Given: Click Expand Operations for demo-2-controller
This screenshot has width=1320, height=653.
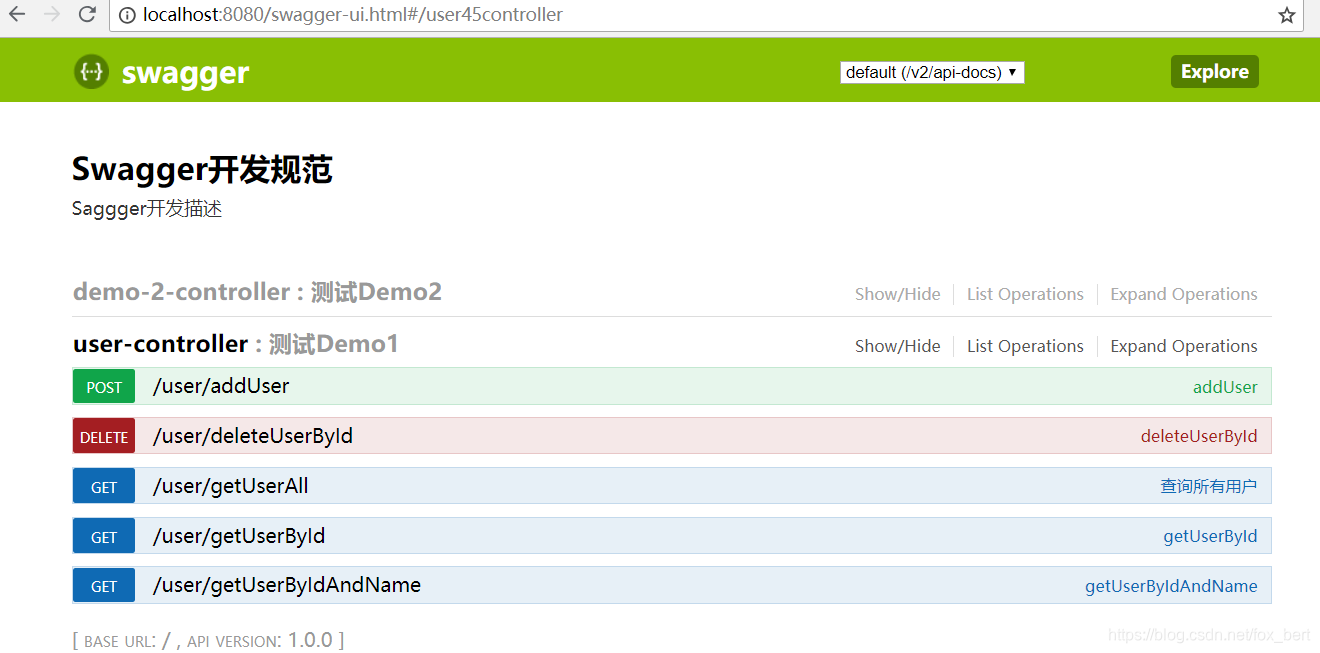Looking at the screenshot, I should coord(1184,294).
